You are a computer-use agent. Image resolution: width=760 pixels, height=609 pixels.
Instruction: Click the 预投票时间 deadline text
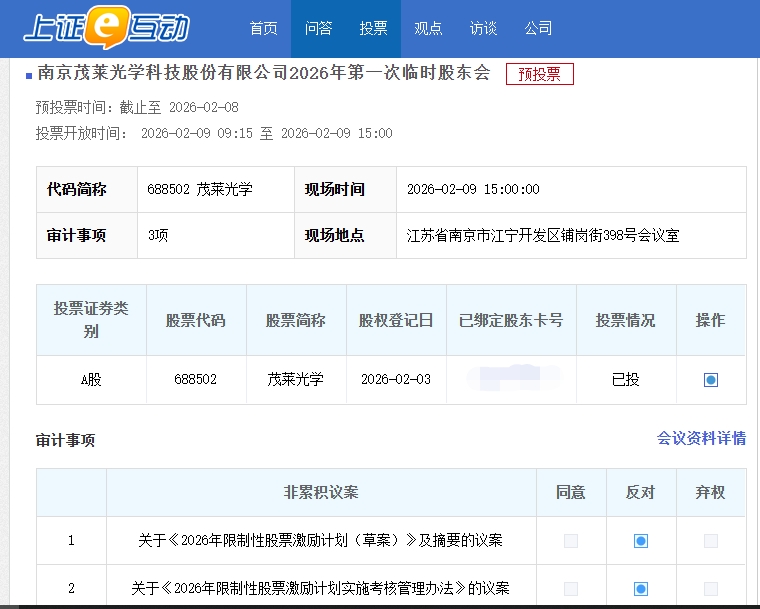tap(137, 107)
